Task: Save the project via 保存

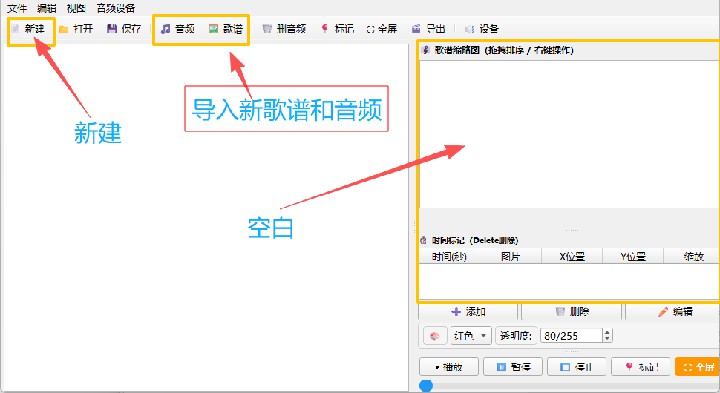Action: tap(124, 29)
